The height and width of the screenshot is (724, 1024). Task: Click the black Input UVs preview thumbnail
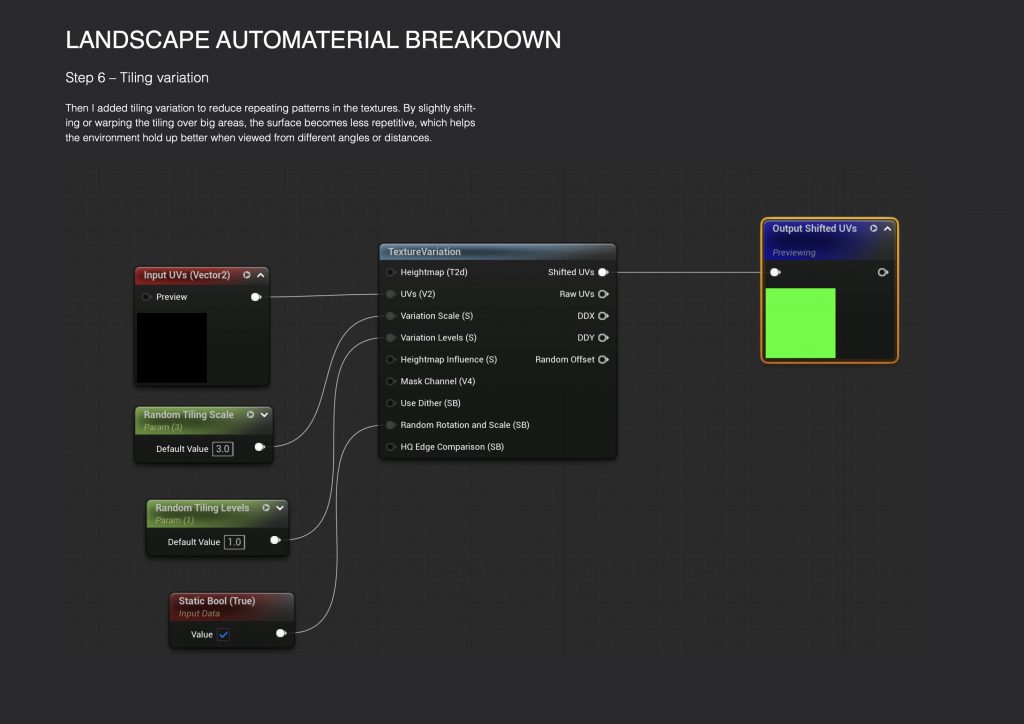click(172, 347)
